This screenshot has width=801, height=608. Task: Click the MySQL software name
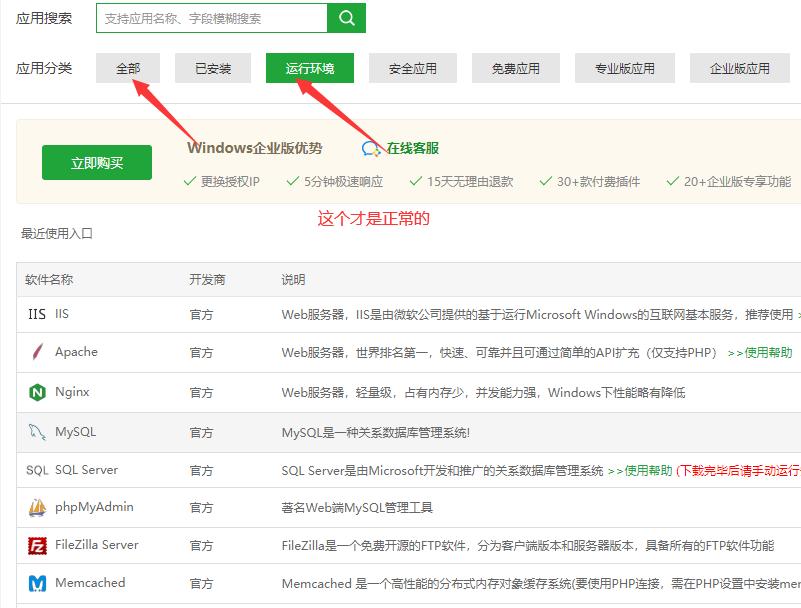pyautogui.click(x=76, y=432)
